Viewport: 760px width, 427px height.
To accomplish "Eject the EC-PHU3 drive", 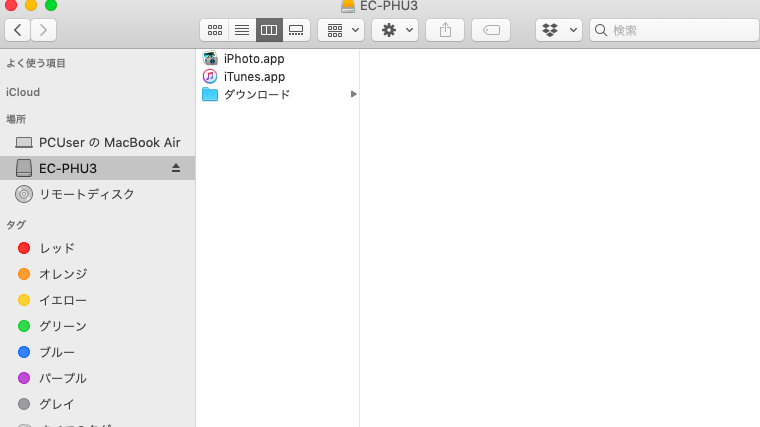I will pos(176,168).
